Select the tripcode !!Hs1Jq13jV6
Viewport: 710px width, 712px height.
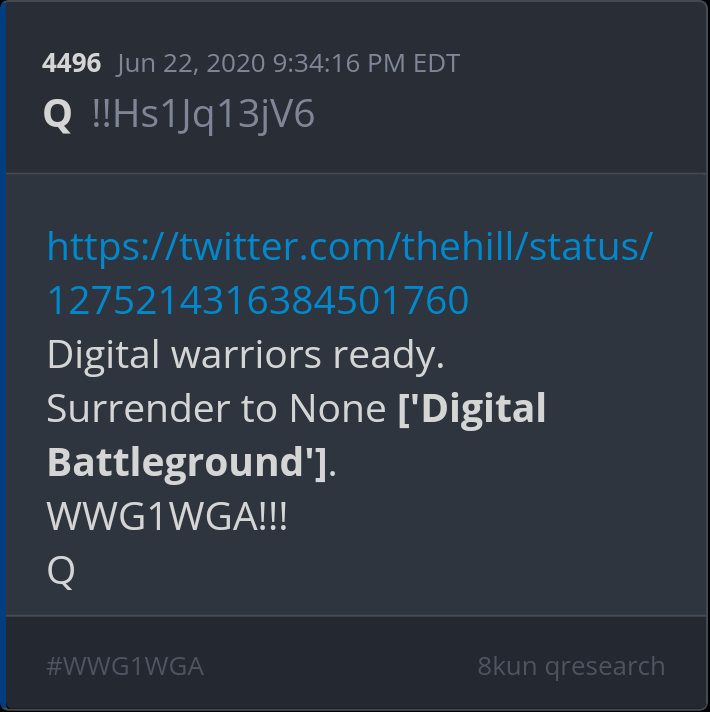tap(203, 116)
